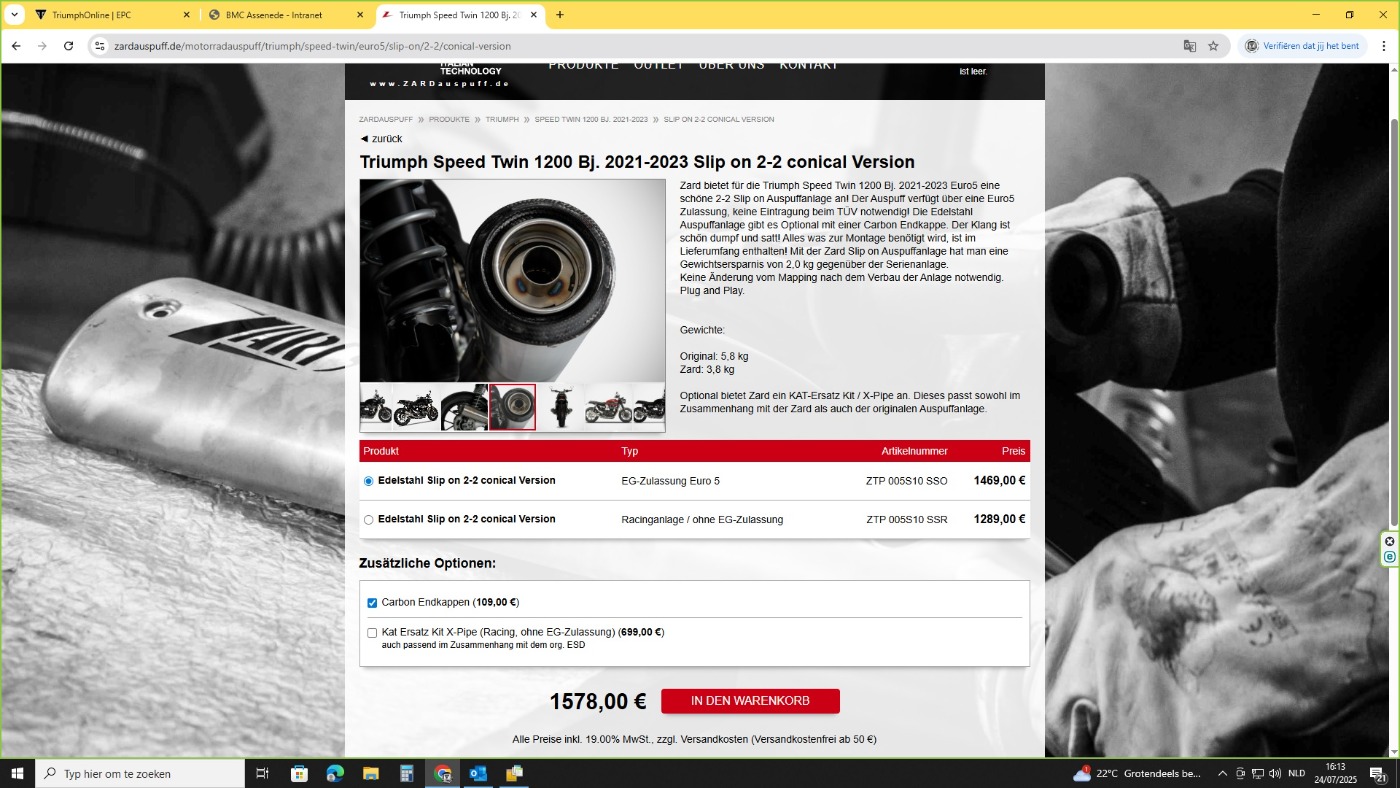This screenshot has width=1400, height=788.
Task: Open File Explorer from the taskbar
Action: [x=371, y=773]
